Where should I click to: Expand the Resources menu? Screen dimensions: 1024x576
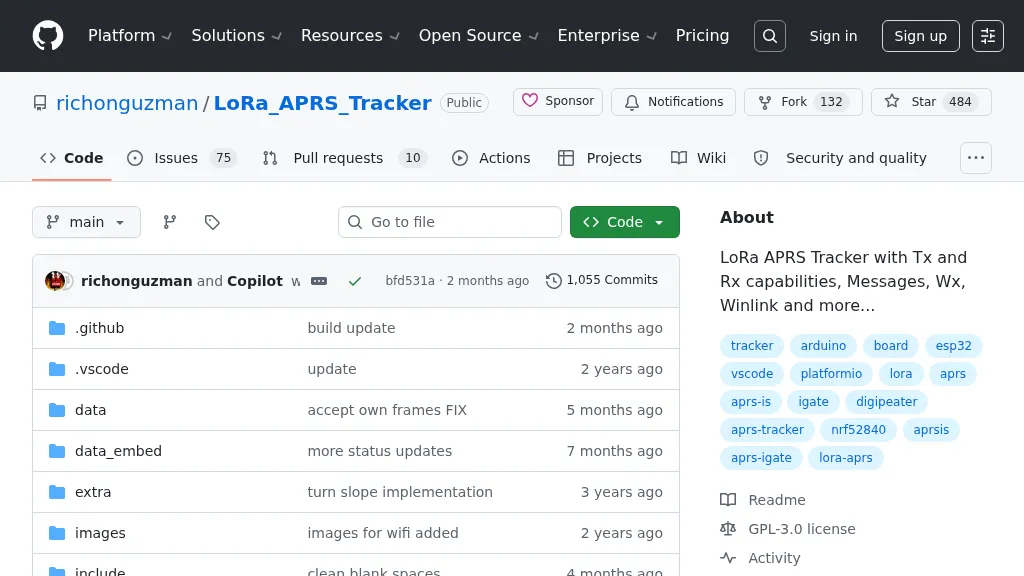point(350,36)
